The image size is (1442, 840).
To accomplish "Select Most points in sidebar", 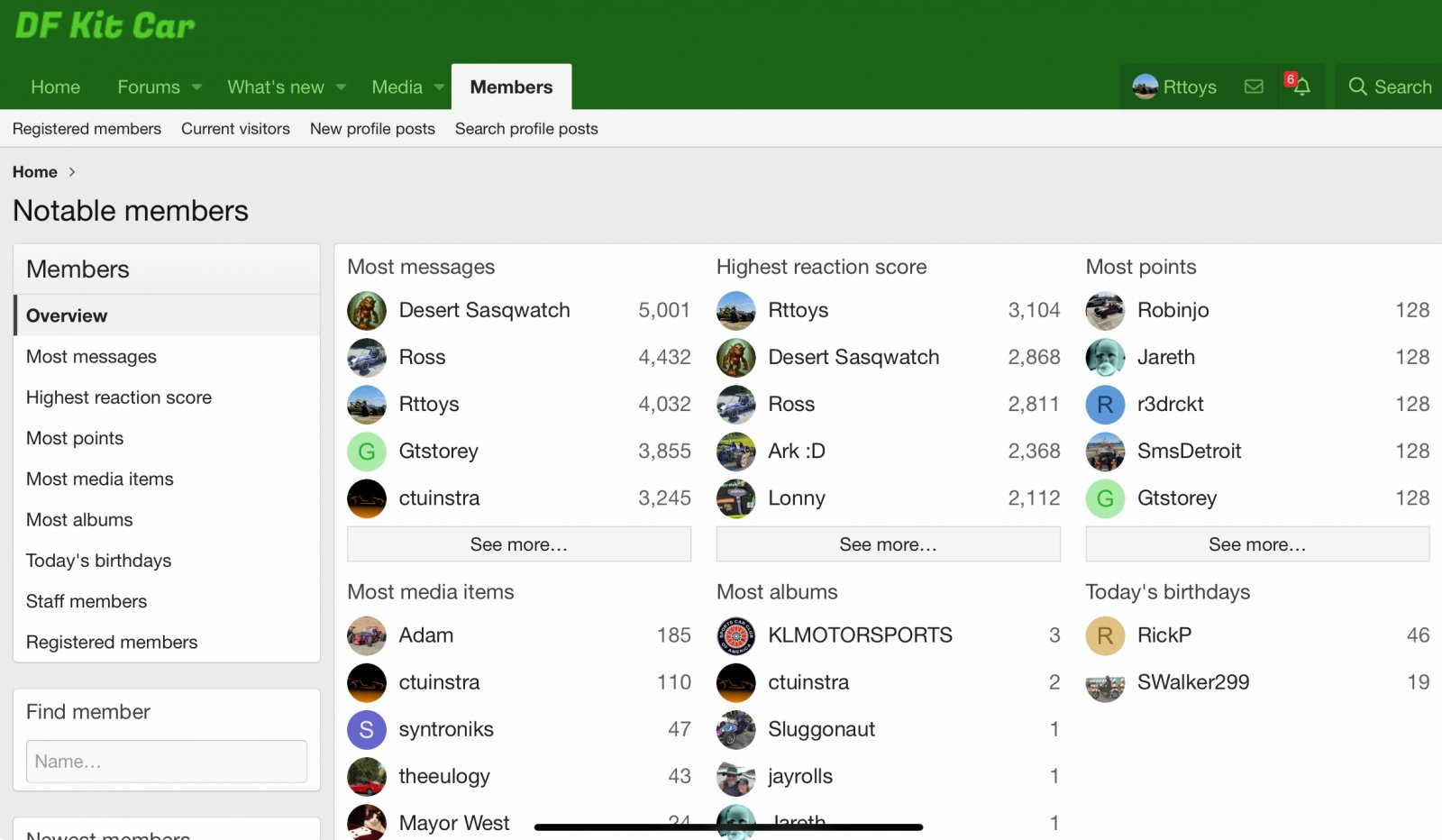I will 167,438.
